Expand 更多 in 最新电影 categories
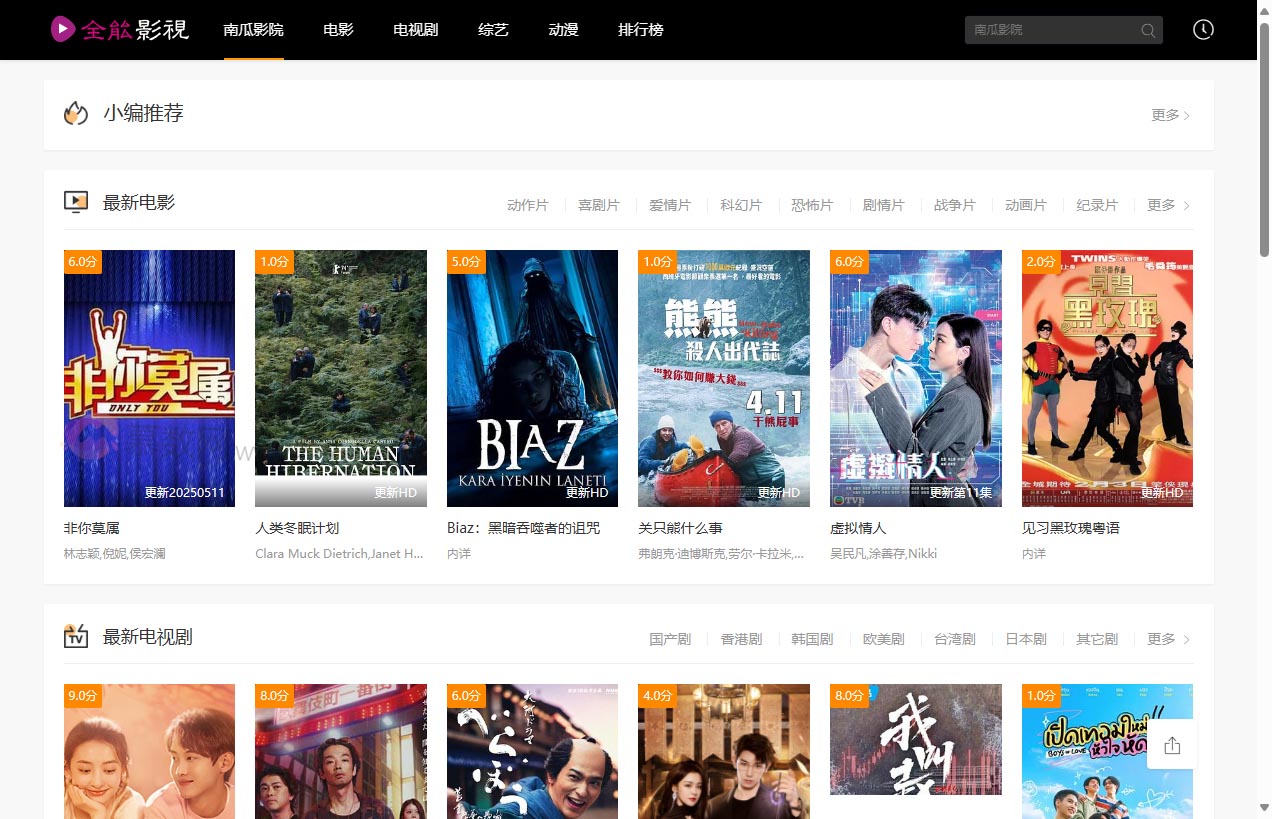Viewport: 1272px width, 819px height. (x=1167, y=205)
